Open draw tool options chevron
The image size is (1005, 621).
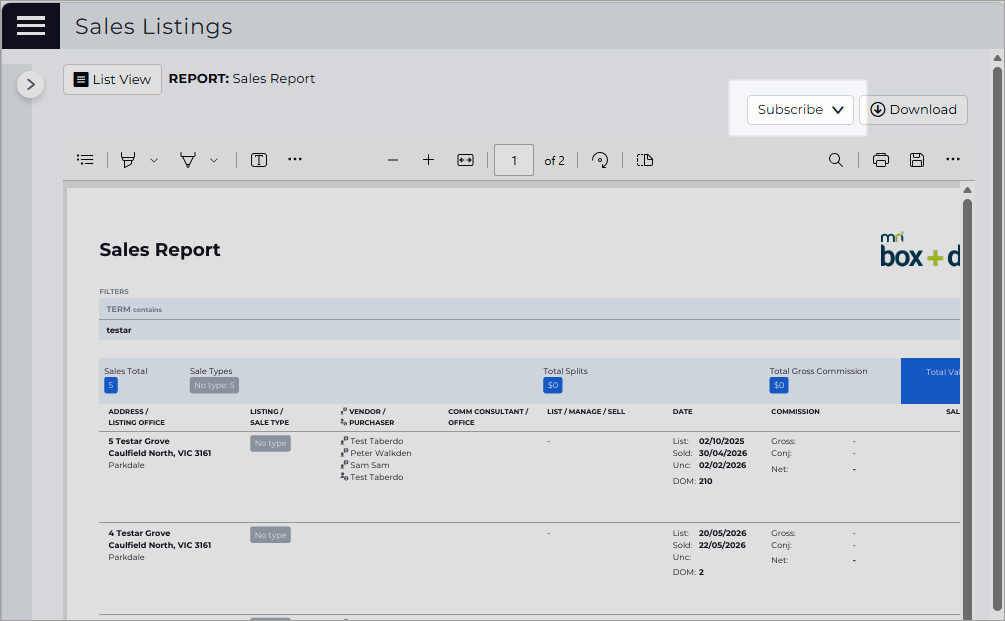point(214,160)
